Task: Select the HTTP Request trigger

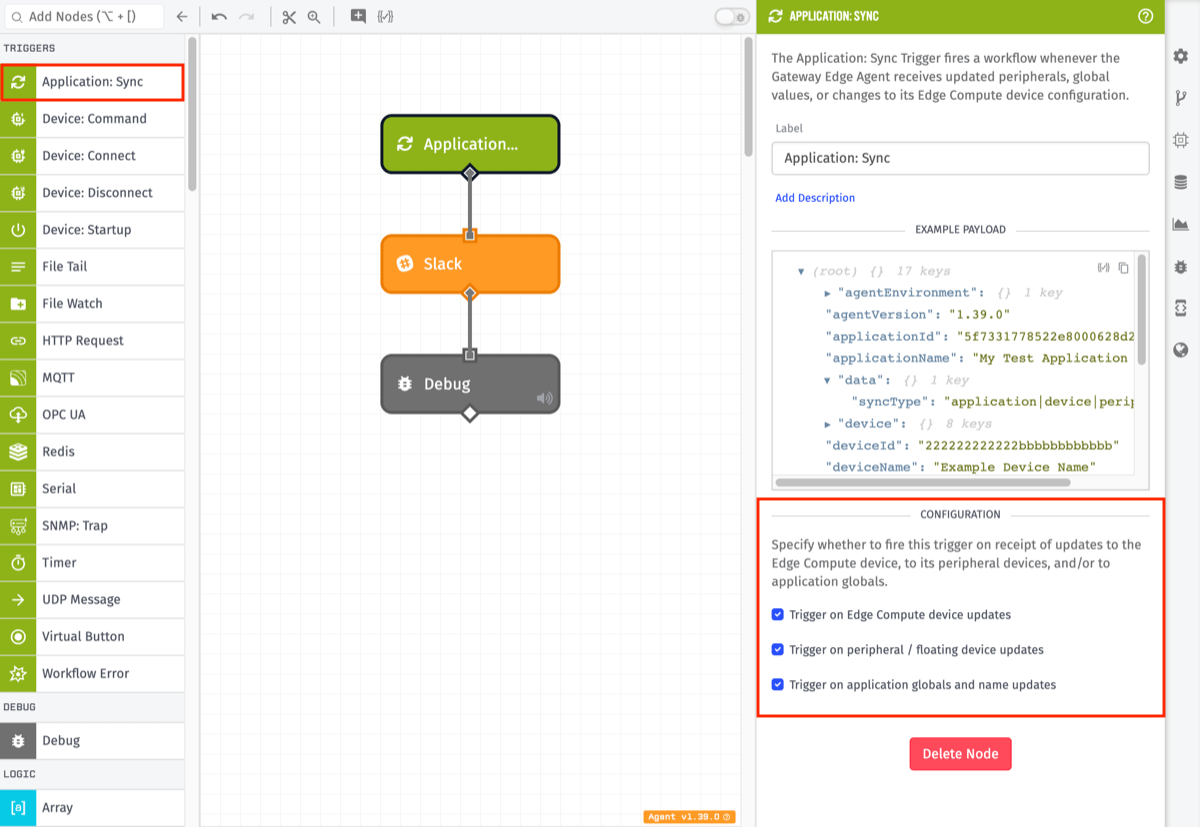Action: coord(92,341)
